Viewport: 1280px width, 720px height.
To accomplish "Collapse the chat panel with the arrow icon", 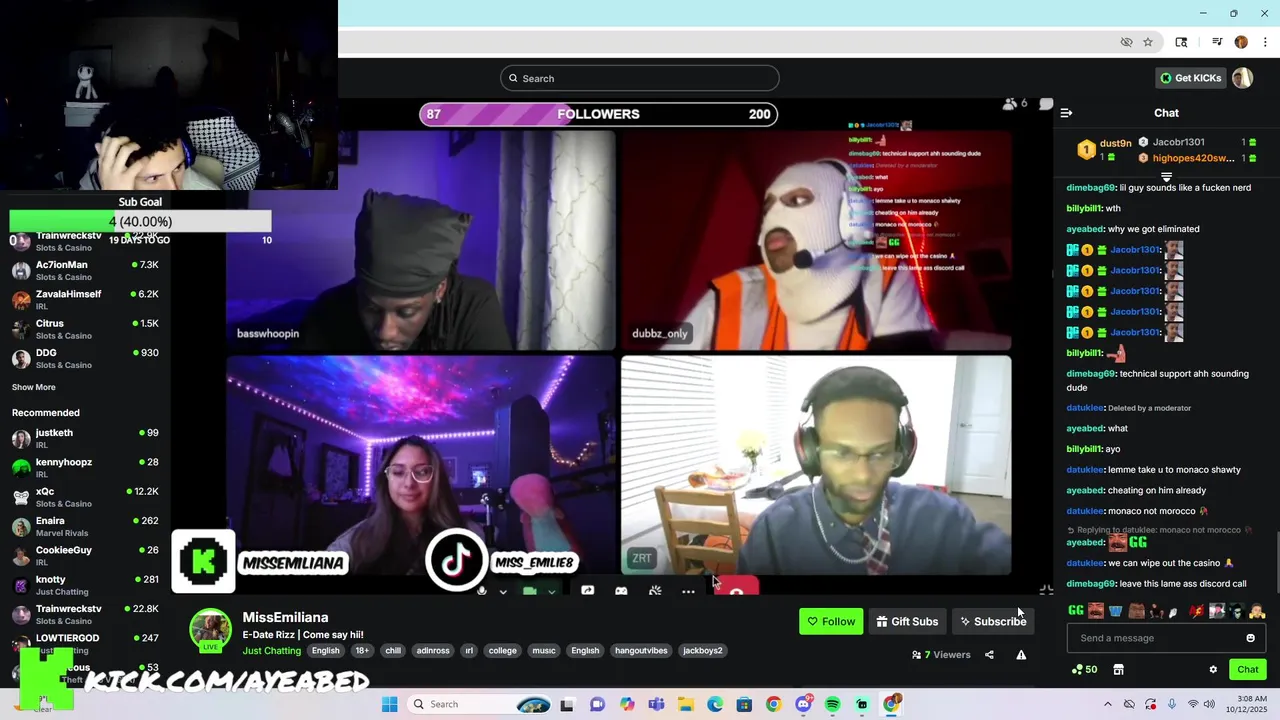I will point(1066,113).
